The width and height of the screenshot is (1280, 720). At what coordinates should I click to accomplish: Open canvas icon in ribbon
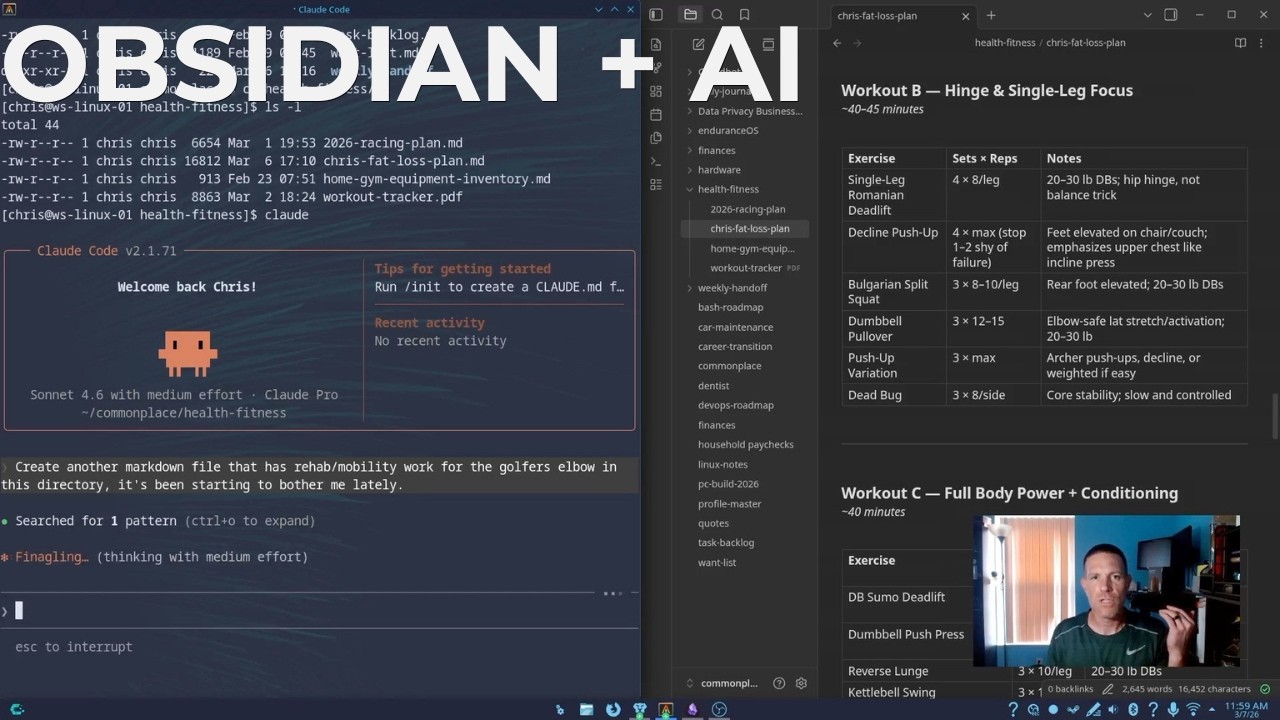click(656, 91)
